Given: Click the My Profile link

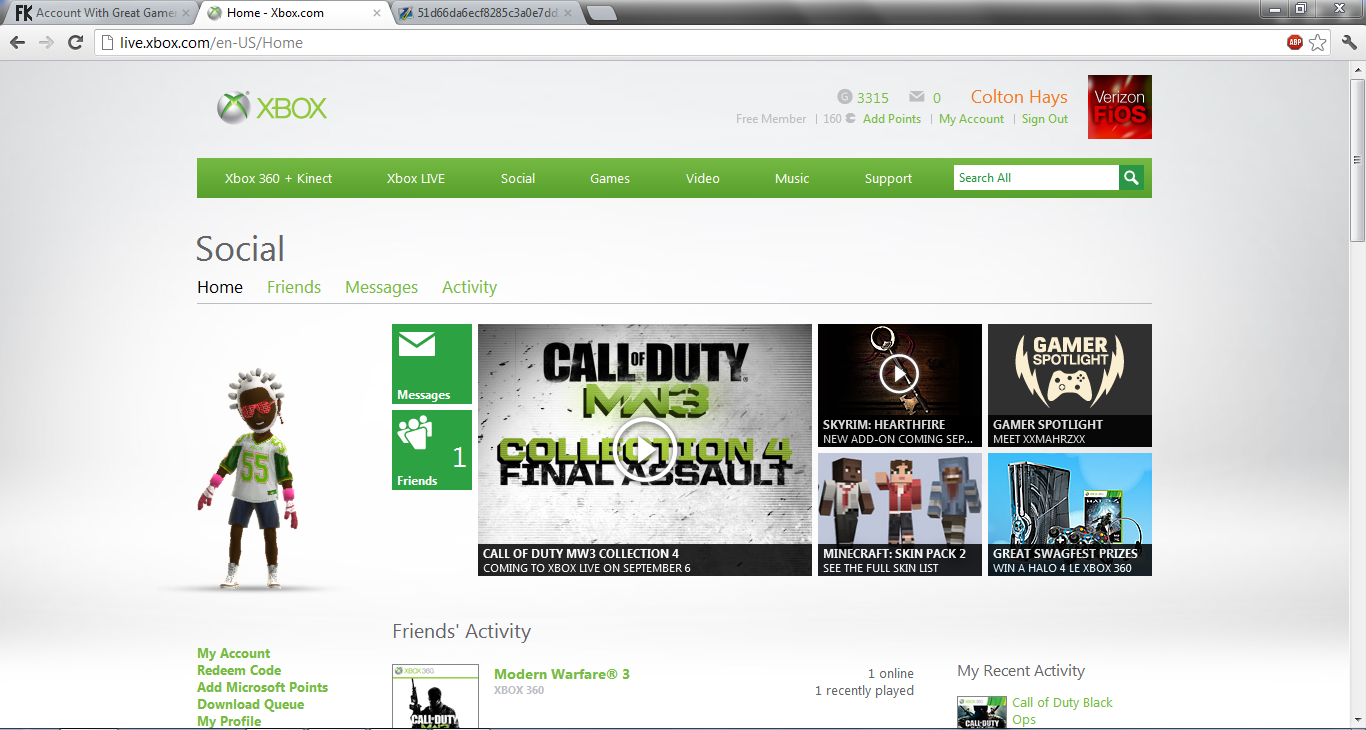Looking at the screenshot, I should [x=229, y=721].
